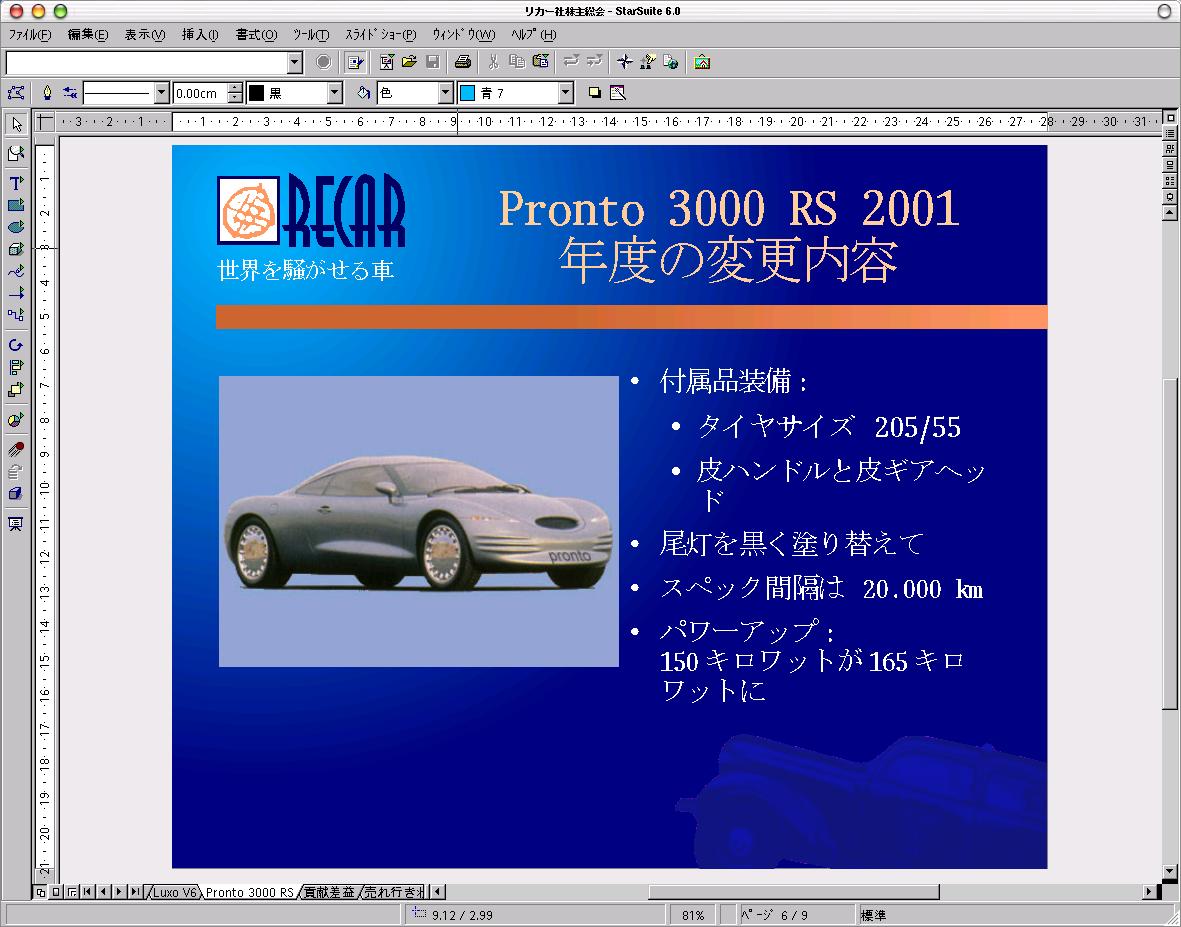The height and width of the screenshot is (927, 1181).
Task: Click the Shadow toggle icon
Action: coord(594,93)
